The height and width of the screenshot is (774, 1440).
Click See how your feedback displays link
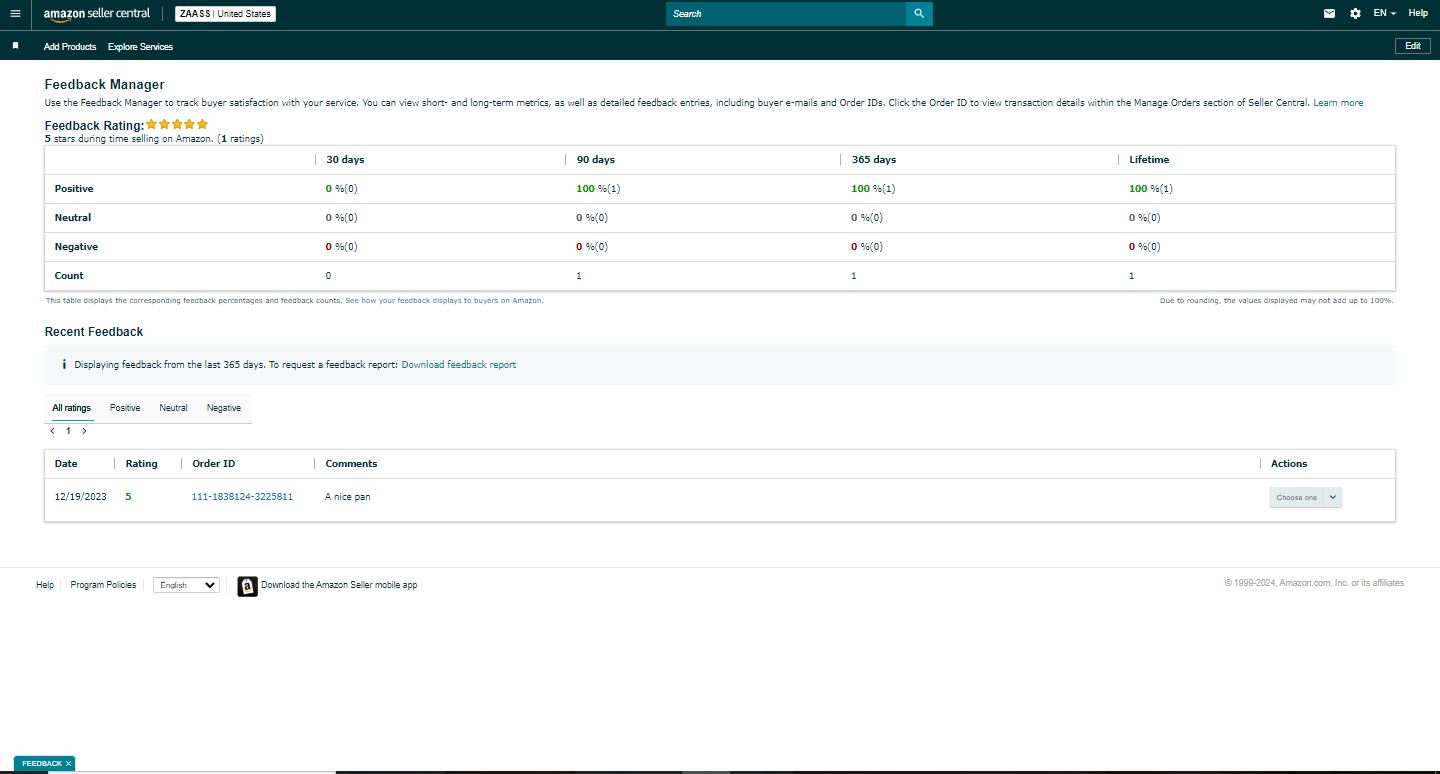tap(444, 300)
